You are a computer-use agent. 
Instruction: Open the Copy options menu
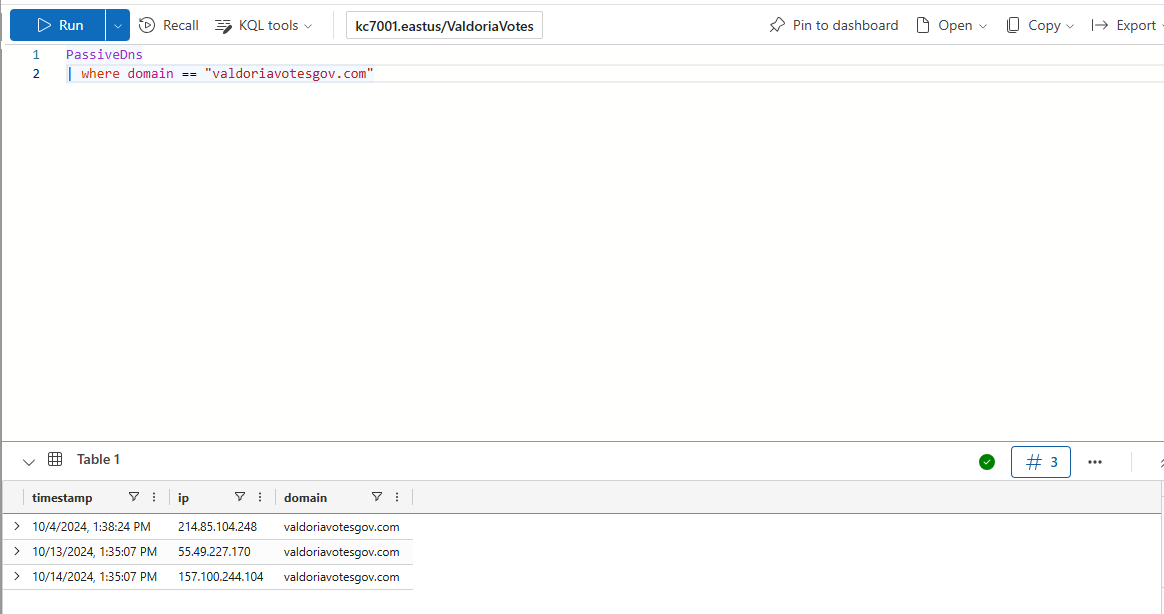(x=1040, y=25)
